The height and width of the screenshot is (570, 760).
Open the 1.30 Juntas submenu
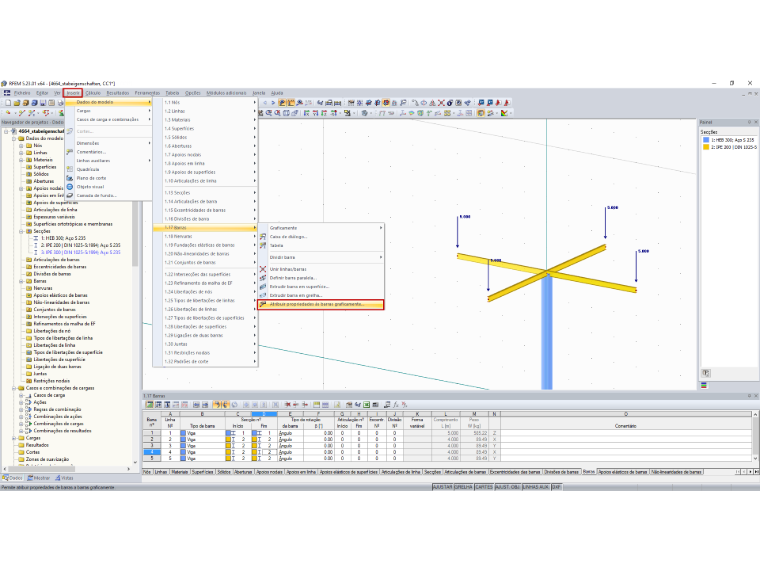[206, 344]
